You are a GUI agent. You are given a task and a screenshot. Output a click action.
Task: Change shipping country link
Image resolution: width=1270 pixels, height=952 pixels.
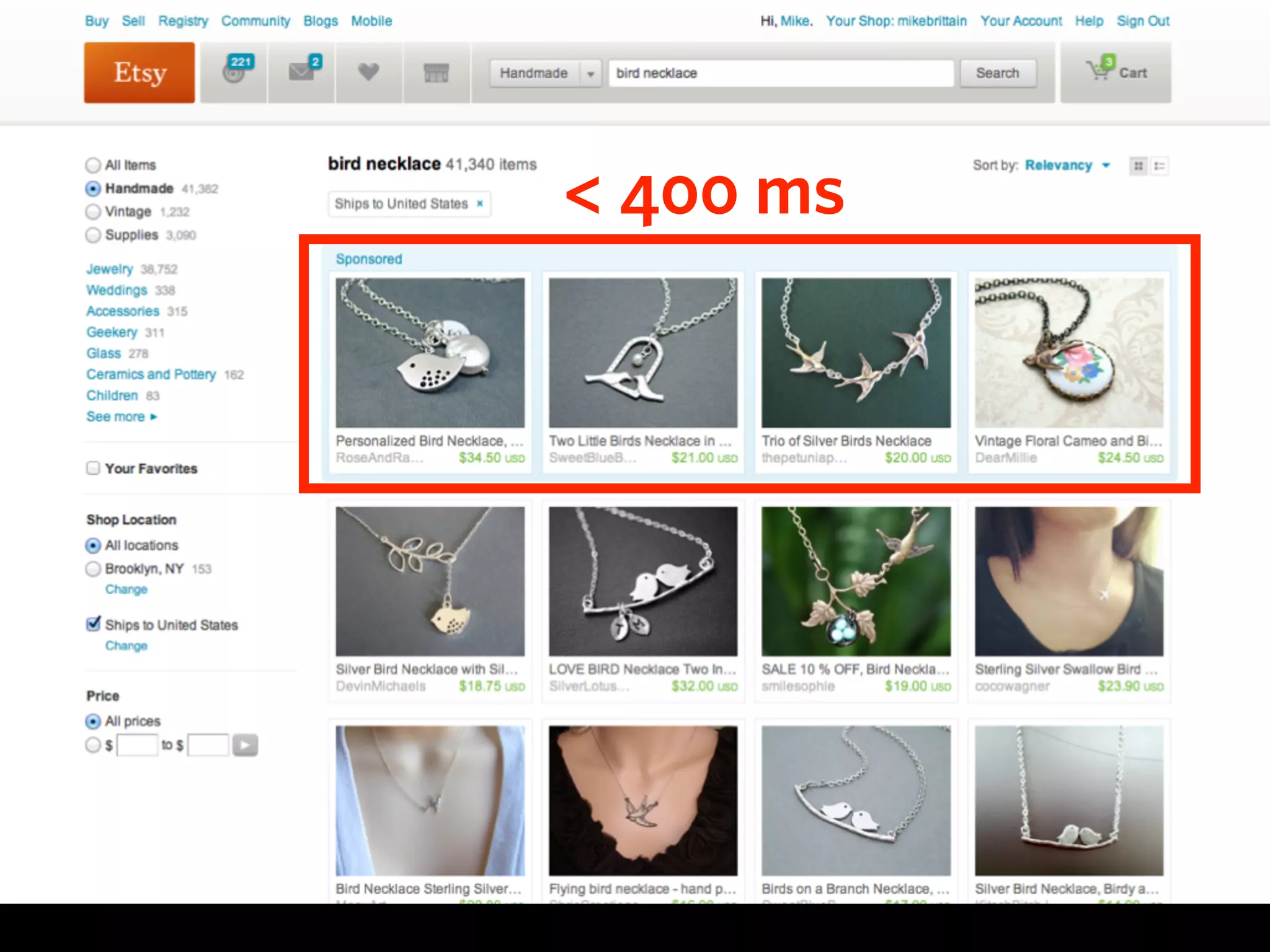pos(127,645)
